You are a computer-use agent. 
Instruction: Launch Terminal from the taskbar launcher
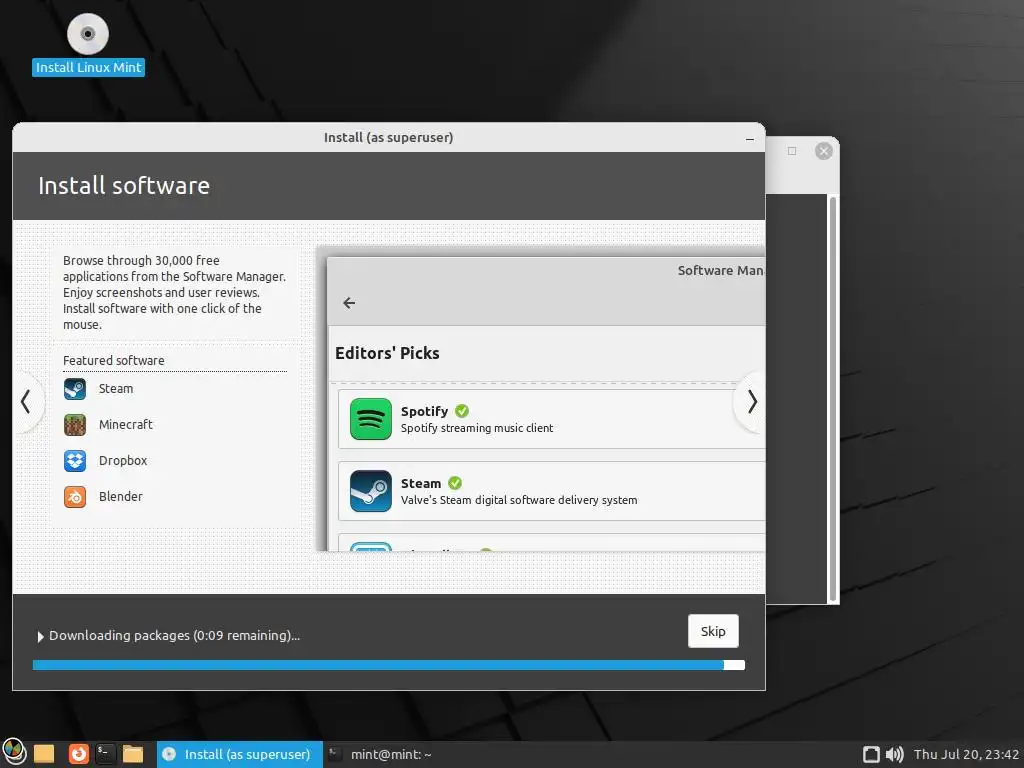pos(105,754)
